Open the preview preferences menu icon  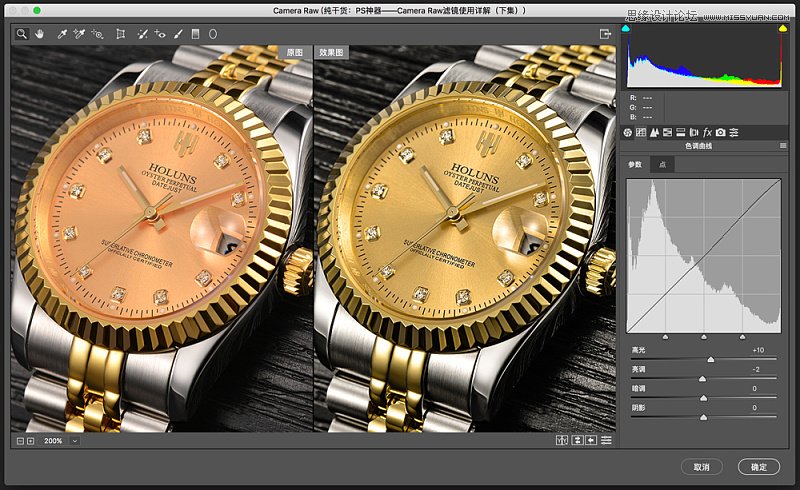coord(606,440)
